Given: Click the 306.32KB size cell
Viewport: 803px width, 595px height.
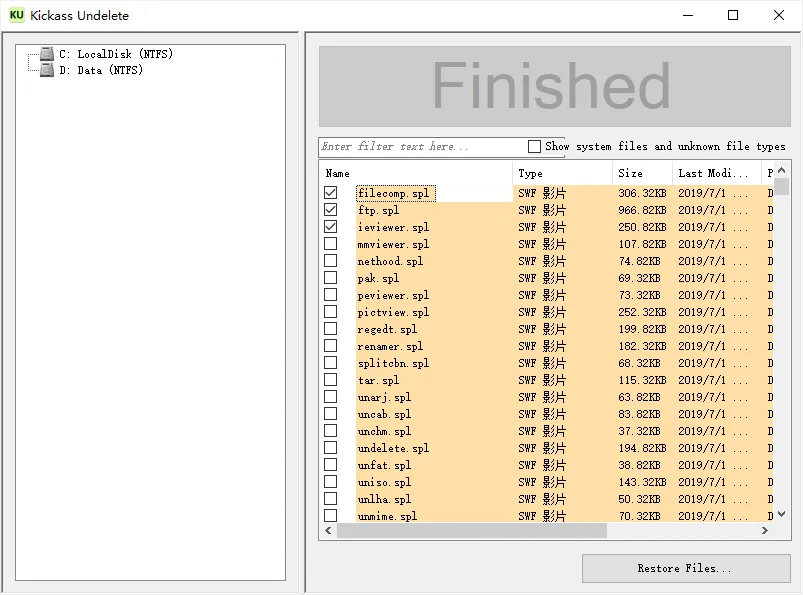Looking at the screenshot, I should pyautogui.click(x=642, y=193).
